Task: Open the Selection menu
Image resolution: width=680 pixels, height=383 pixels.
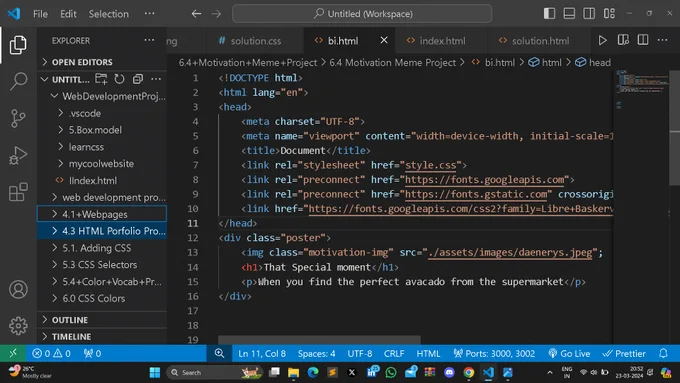Action: (109, 14)
